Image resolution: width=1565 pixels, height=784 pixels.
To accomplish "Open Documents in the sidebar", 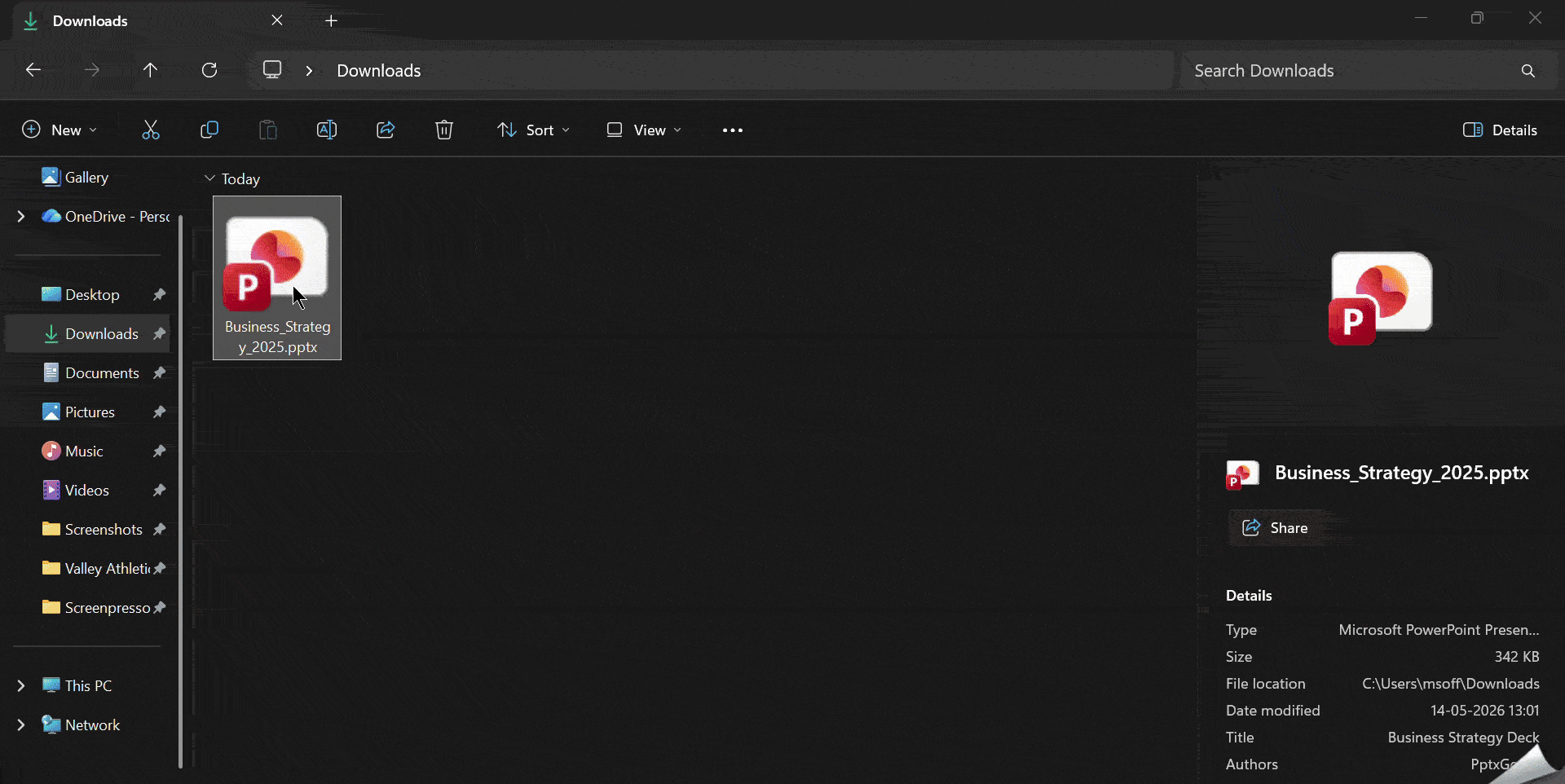I will [x=102, y=373].
